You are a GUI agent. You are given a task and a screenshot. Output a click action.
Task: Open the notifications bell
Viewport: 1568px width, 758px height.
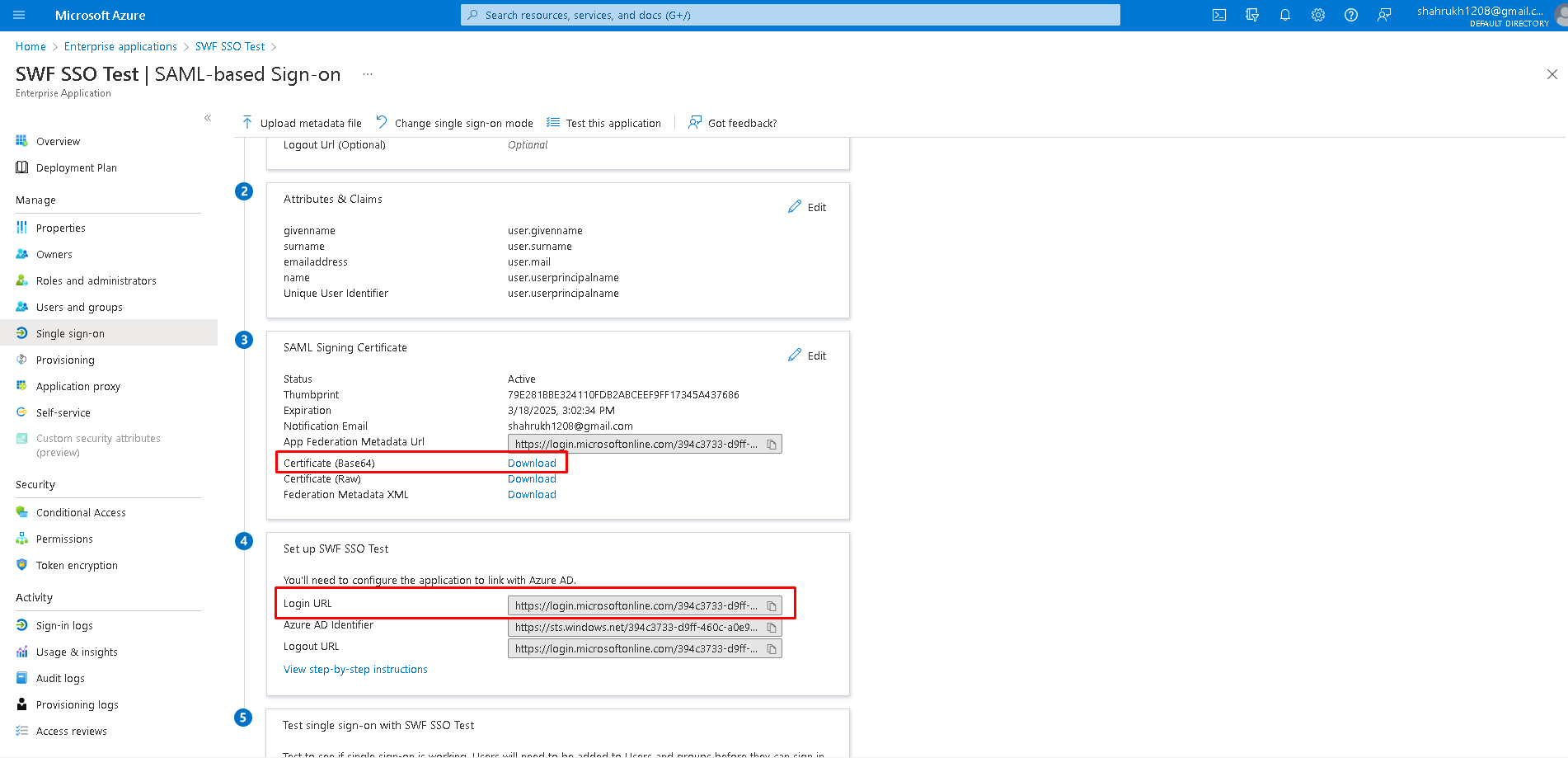[x=1285, y=15]
